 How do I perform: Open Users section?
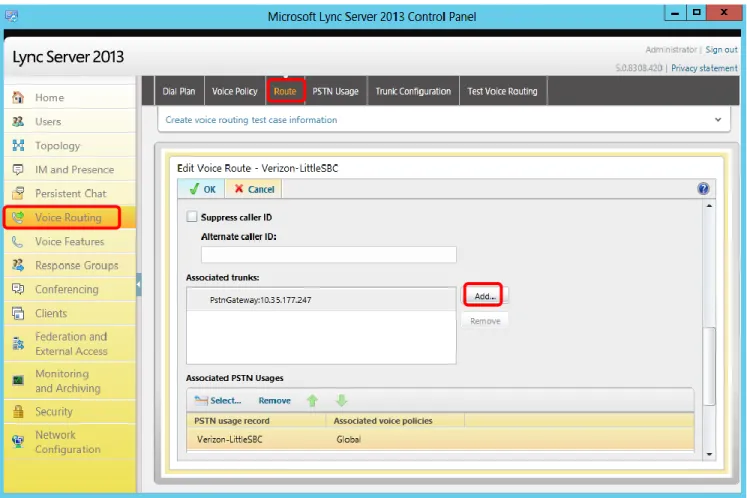tap(70, 122)
